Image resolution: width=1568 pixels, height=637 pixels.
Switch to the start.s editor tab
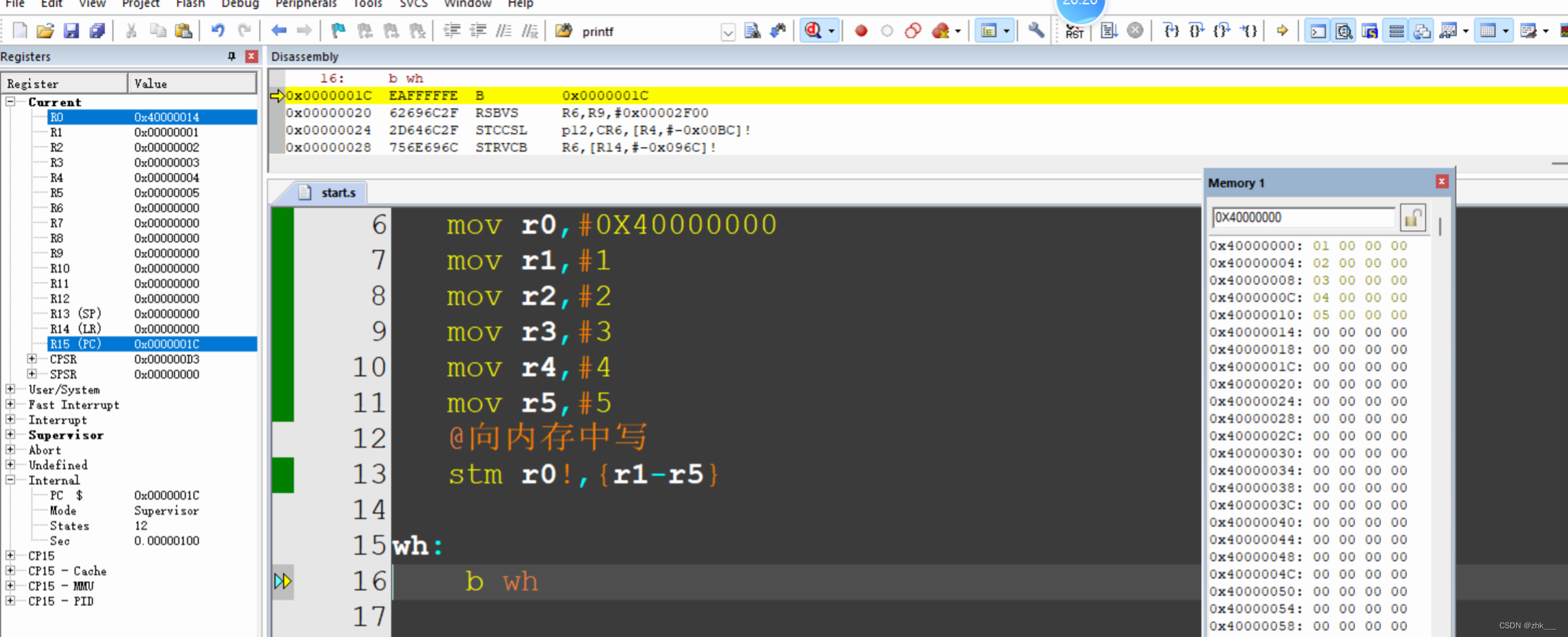tap(330, 192)
